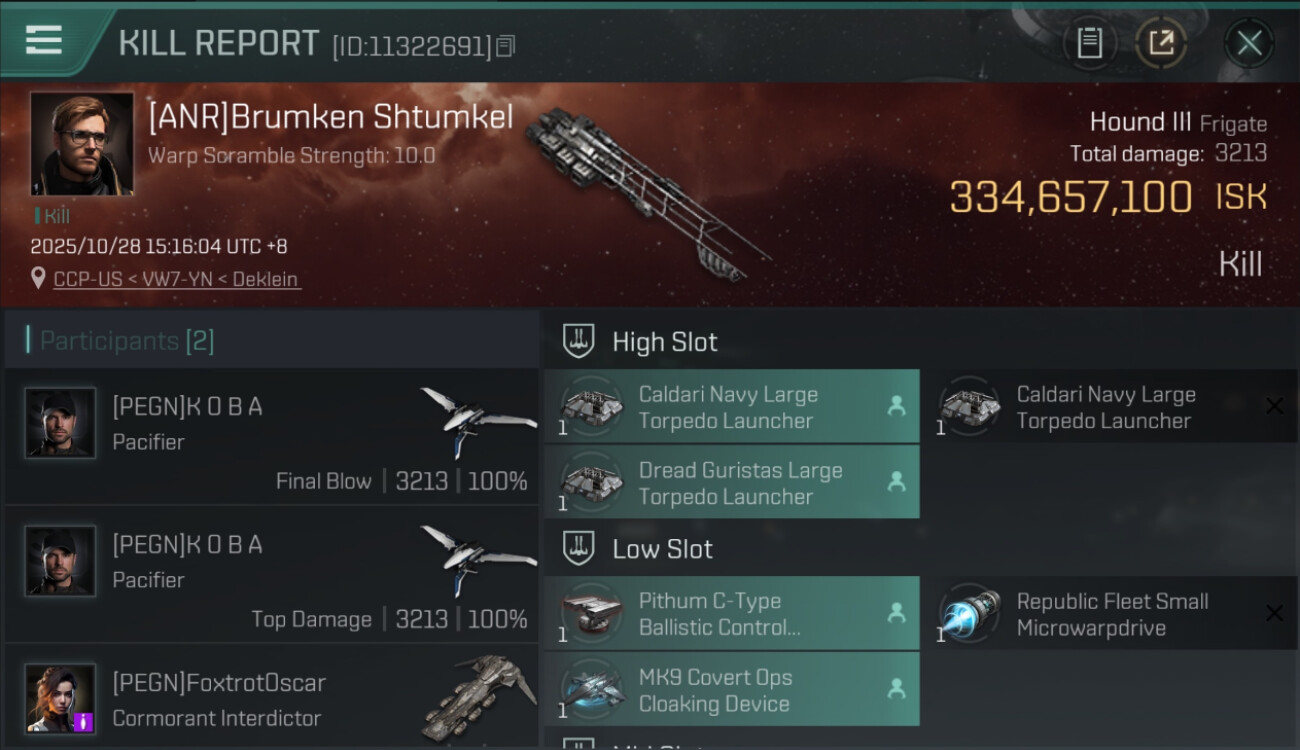The image size is (1300, 750).
Task: Open the hamburger menu icon
Action: pos(43,40)
